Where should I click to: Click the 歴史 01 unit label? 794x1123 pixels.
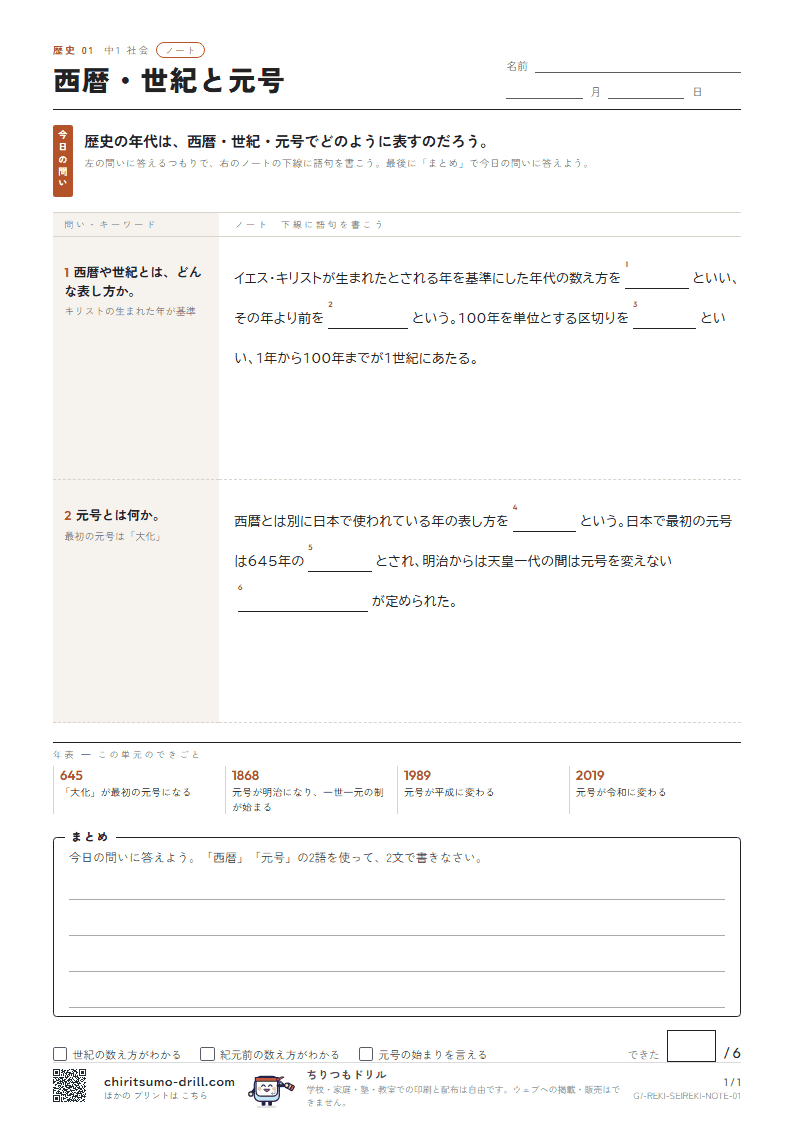[73, 50]
